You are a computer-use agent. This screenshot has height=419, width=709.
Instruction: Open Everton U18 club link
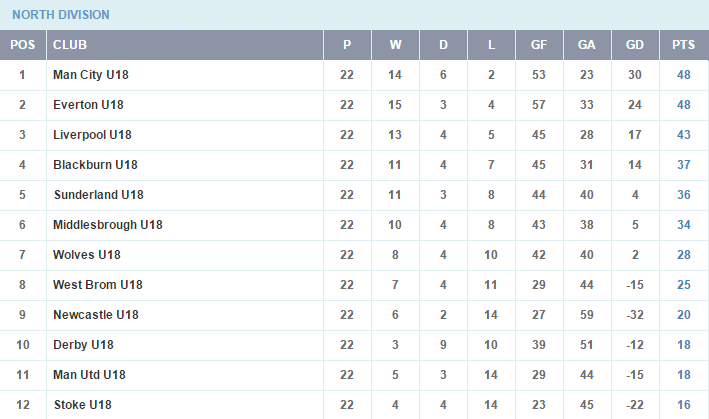[88, 105]
